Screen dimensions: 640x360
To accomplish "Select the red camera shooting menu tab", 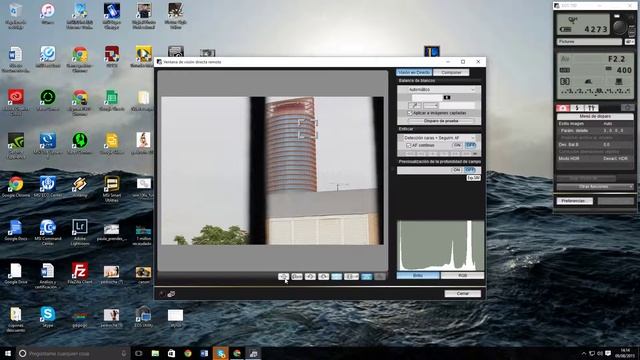I will coord(563,108).
